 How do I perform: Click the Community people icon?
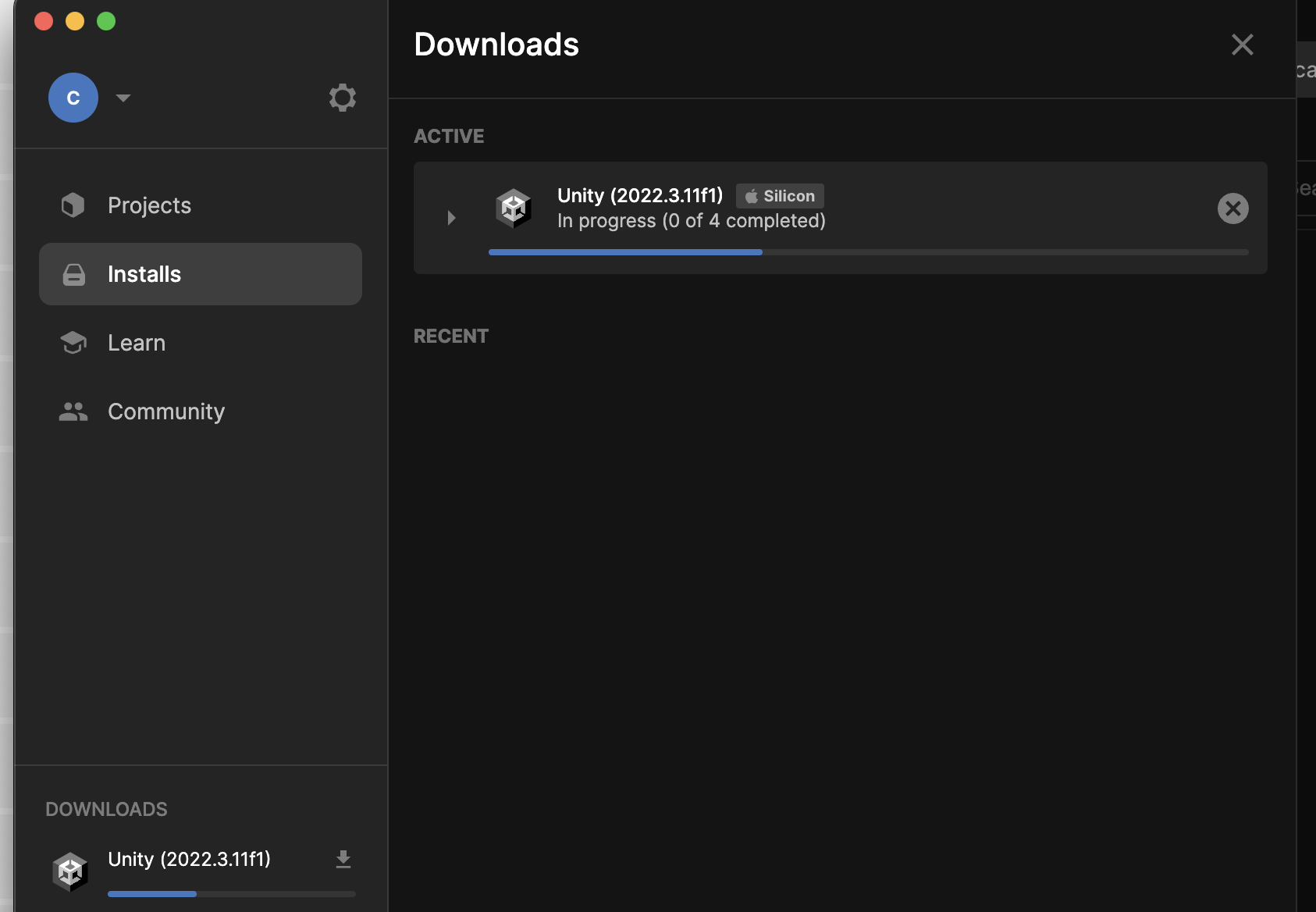point(73,411)
